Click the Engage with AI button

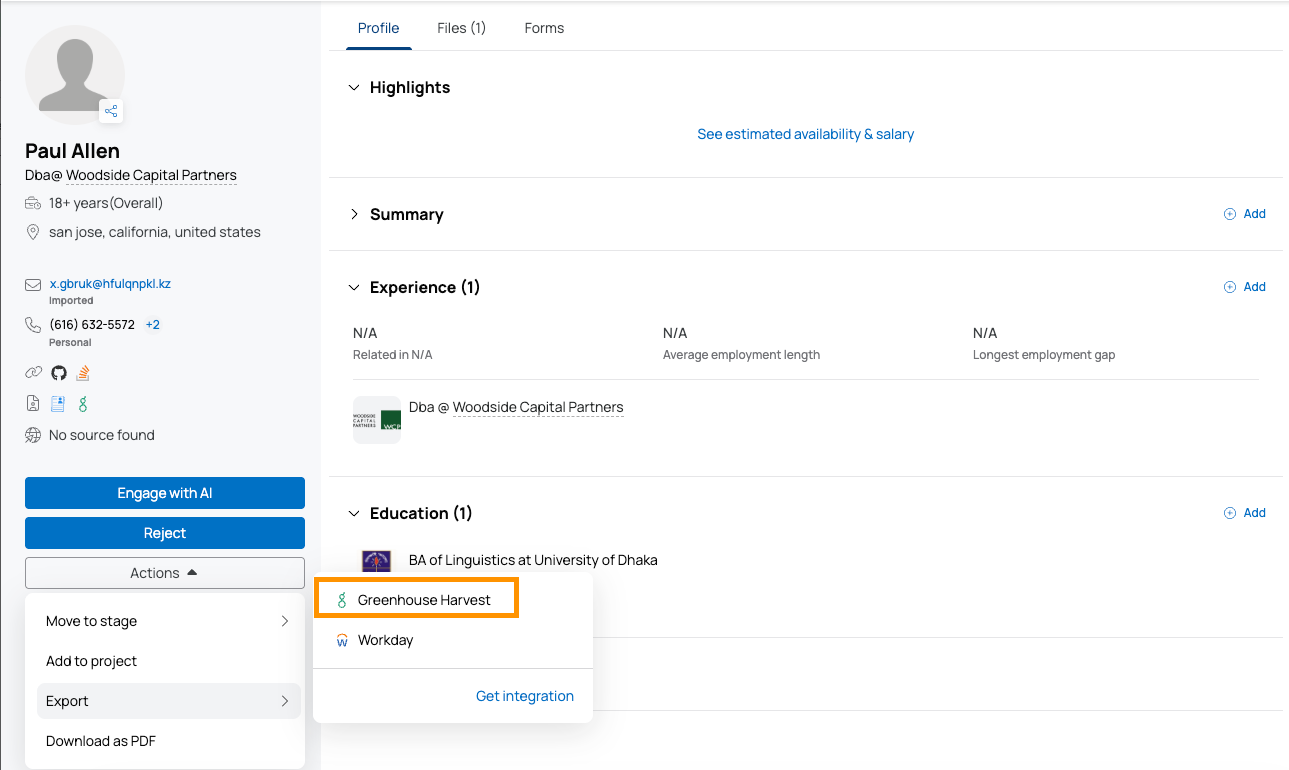165,493
